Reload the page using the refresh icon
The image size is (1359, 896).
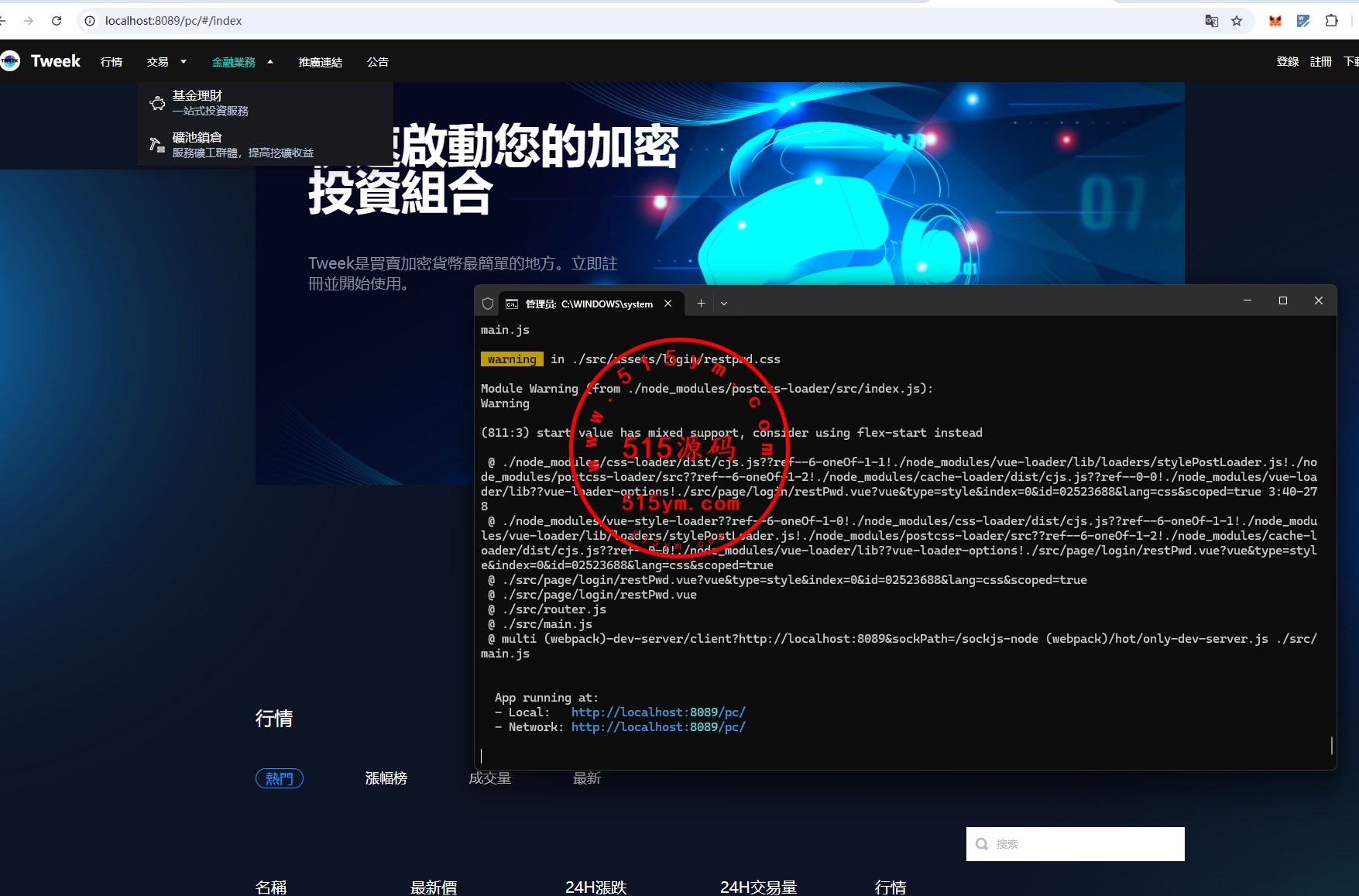click(57, 21)
